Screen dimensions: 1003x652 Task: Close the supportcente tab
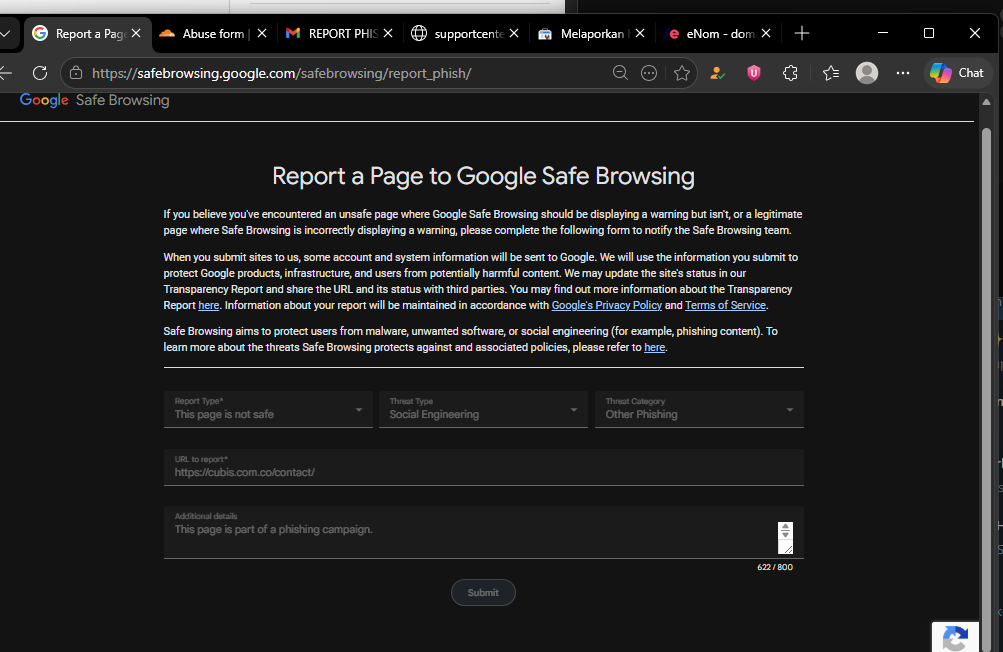tap(514, 33)
